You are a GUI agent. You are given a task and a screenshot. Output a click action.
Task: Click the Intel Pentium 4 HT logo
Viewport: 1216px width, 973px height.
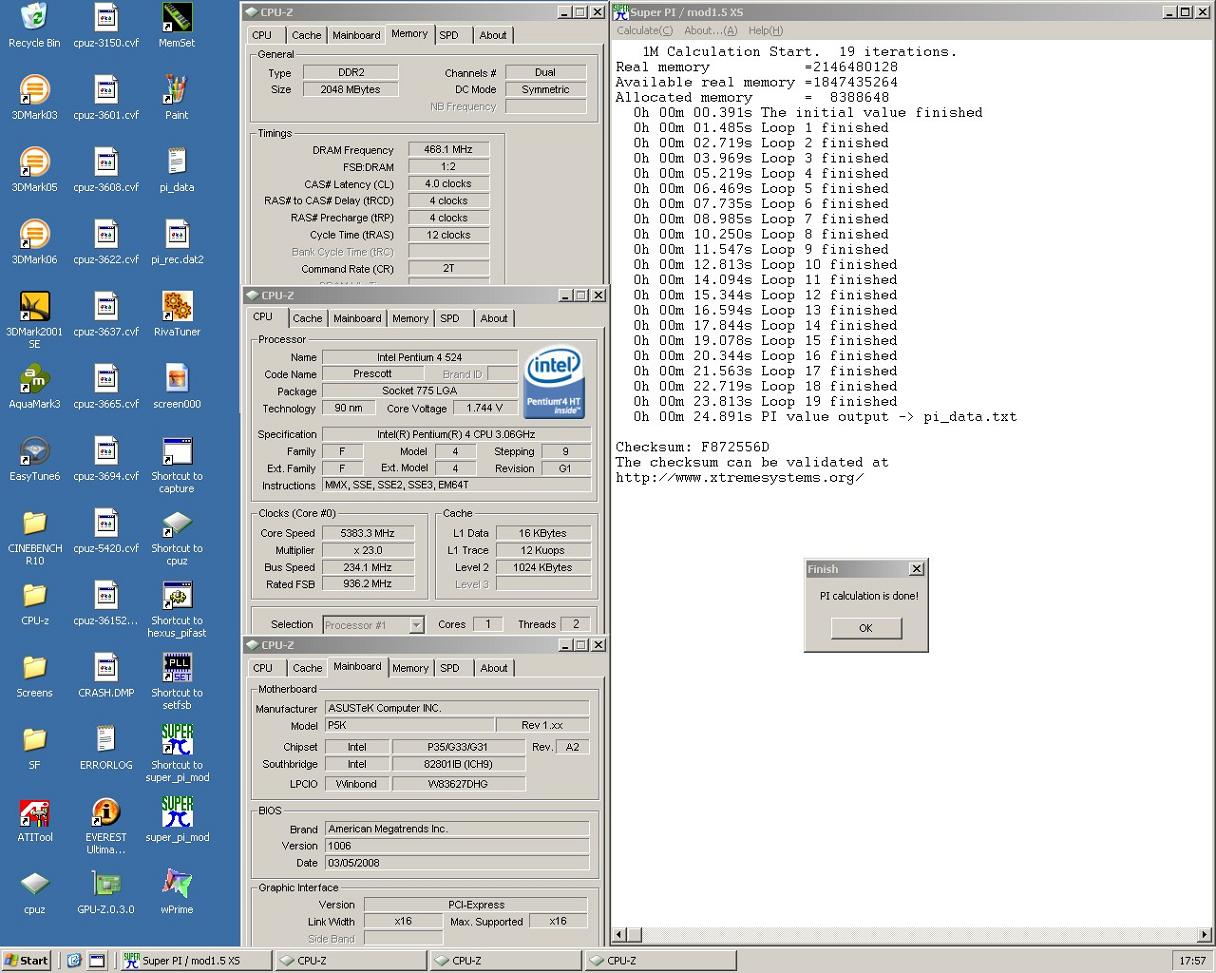[554, 383]
